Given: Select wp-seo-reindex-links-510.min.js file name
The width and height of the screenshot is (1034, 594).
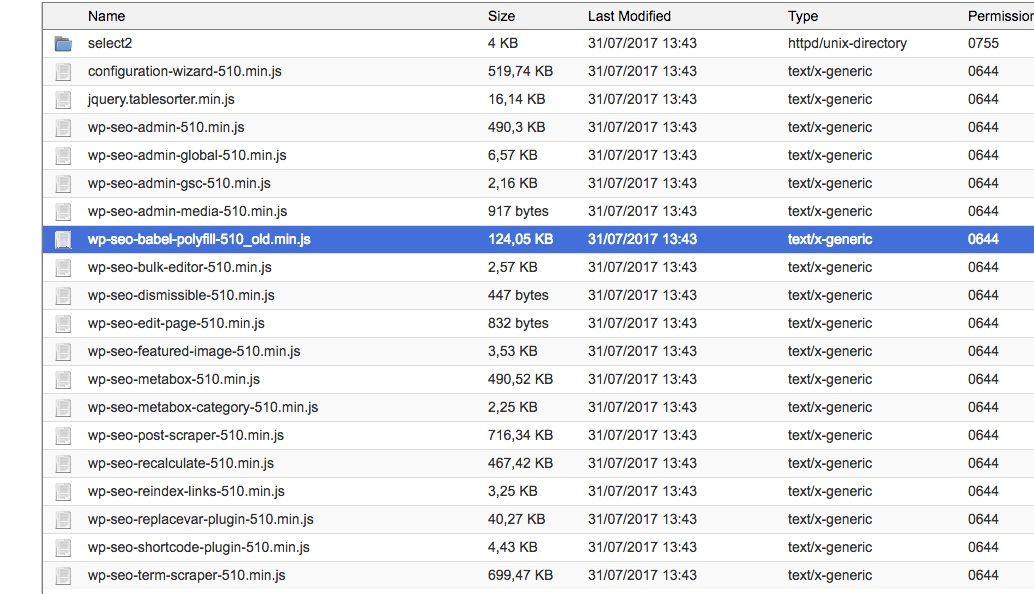Looking at the screenshot, I should click(186, 492).
